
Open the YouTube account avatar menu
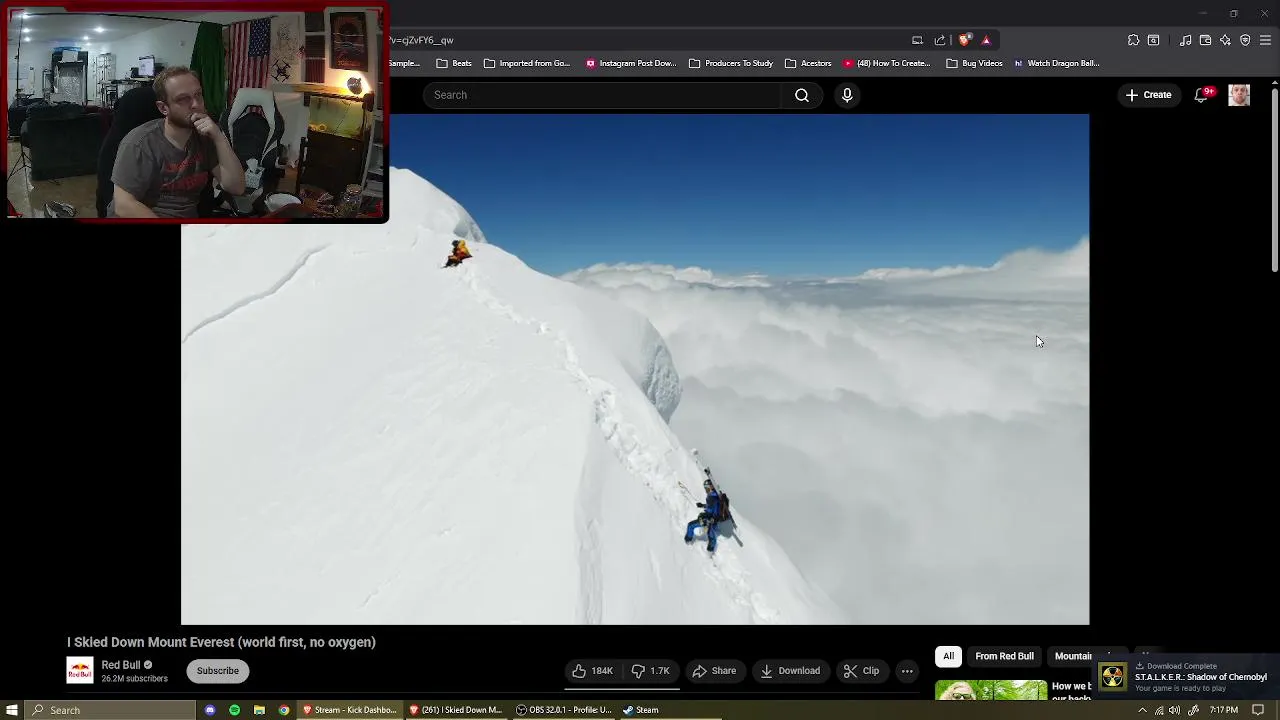click(x=1239, y=95)
